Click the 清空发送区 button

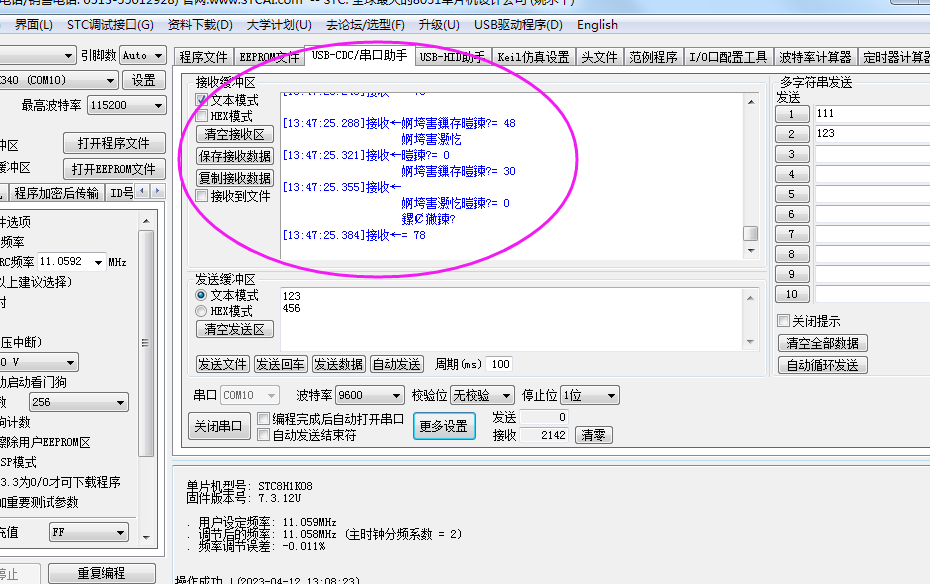point(235,329)
